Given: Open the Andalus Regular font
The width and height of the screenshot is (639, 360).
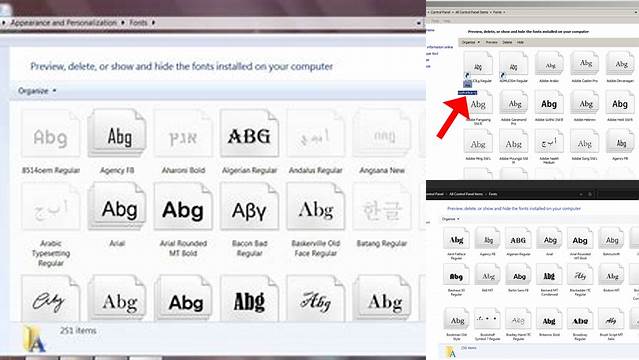Looking at the screenshot, I should click(x=315, y=134).
